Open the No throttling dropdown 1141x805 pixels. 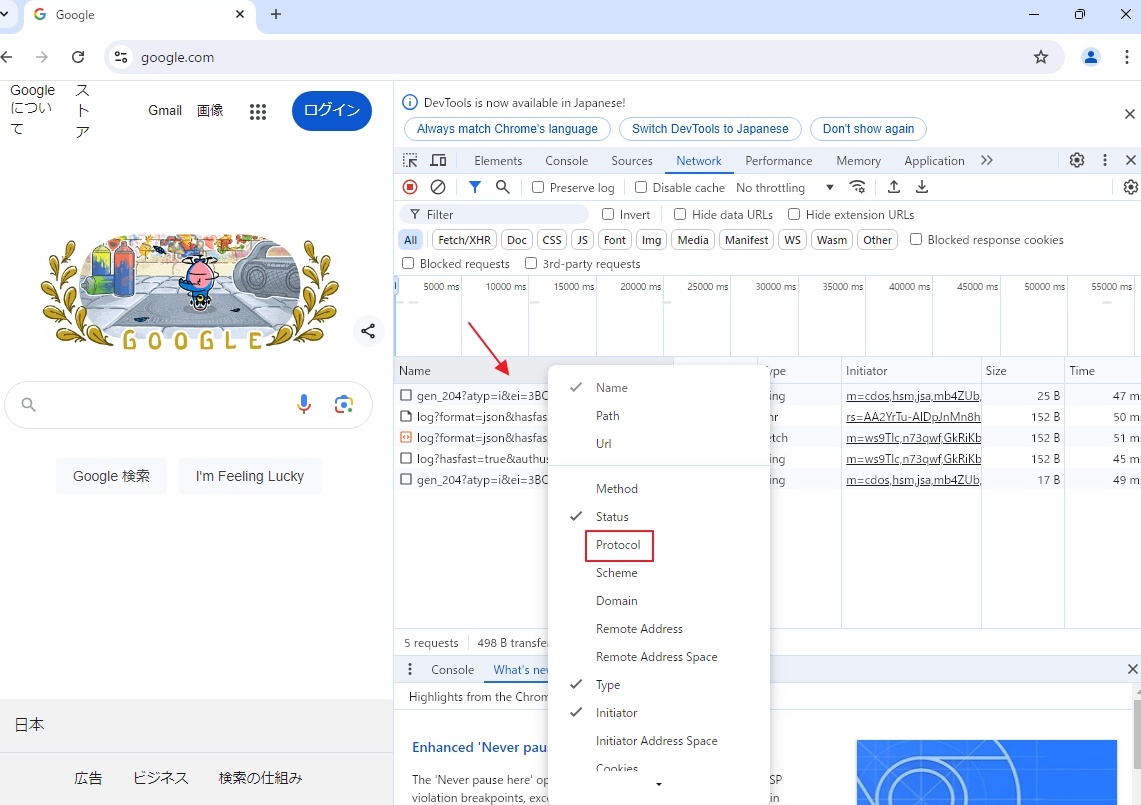tap(784, 187)
